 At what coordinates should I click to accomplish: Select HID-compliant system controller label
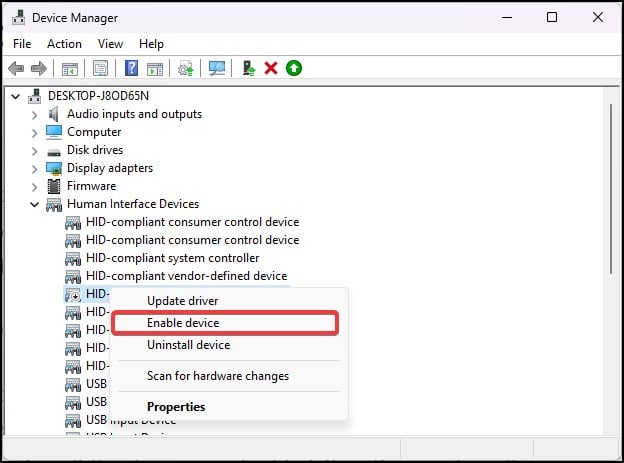coord(173,258)
